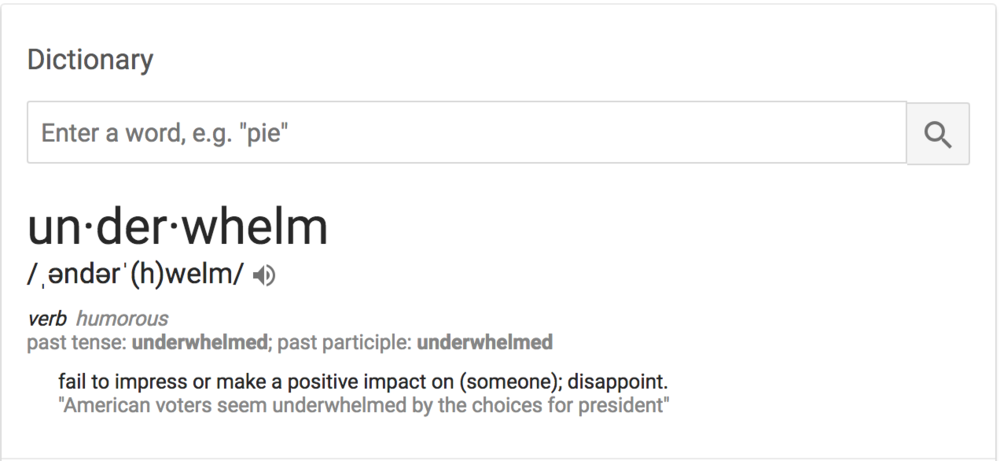Click the "Dictionary" heading
This screenshot has width=1000, height=461.
click(x=90, y=60)
